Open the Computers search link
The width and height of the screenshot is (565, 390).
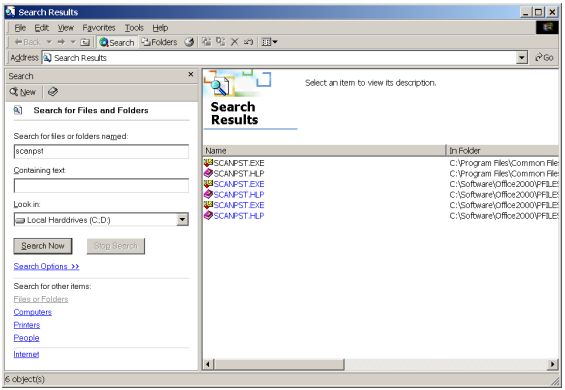pyautogui.click(x=32, y=312)
